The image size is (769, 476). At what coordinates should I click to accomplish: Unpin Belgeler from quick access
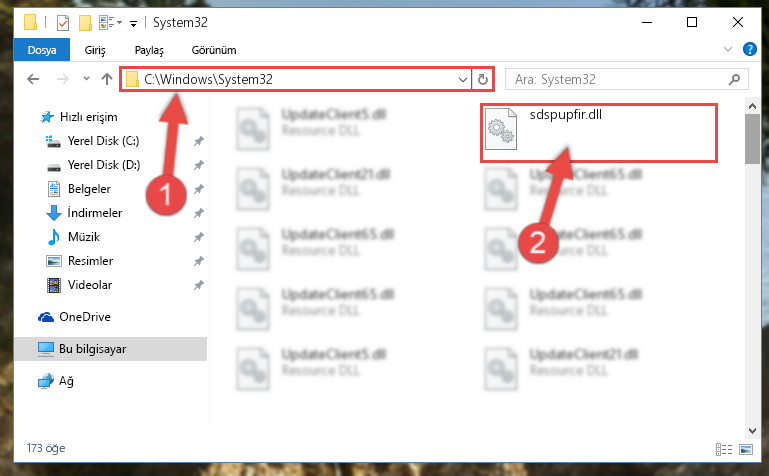[199, 189]
